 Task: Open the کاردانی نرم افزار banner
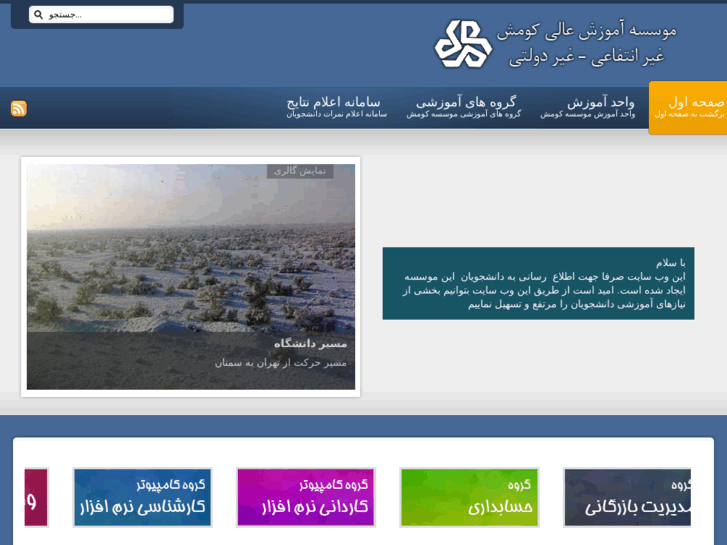click(306, 498)
